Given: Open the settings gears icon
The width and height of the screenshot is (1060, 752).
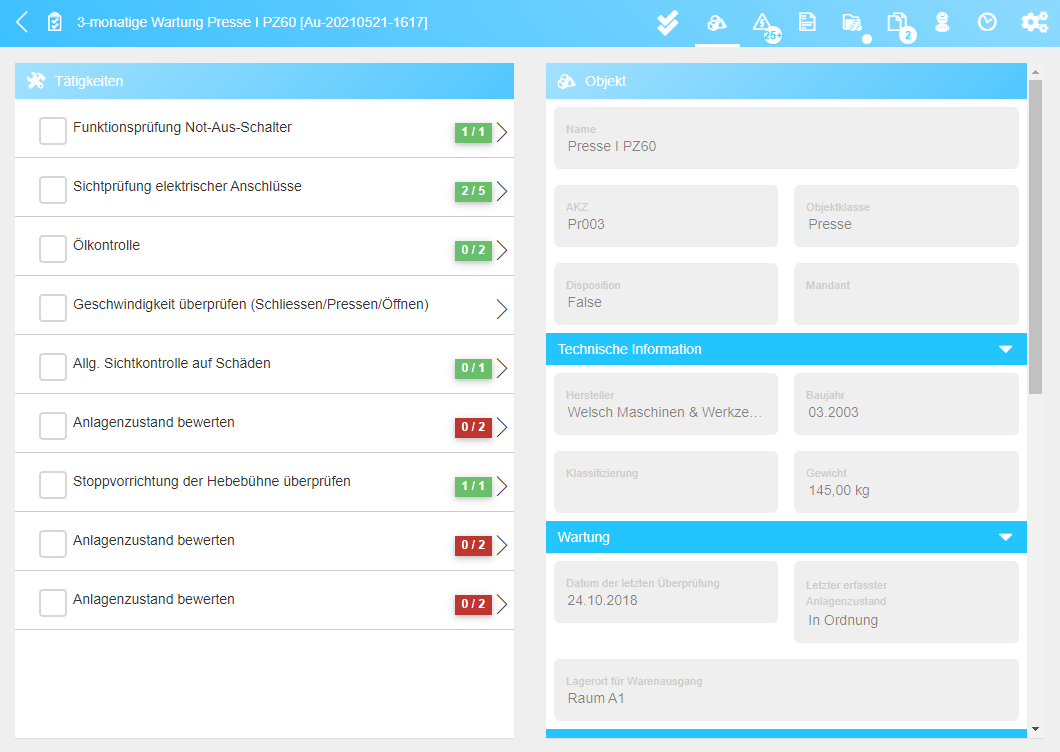Looking at the screenshot, I should point(1034,22).
